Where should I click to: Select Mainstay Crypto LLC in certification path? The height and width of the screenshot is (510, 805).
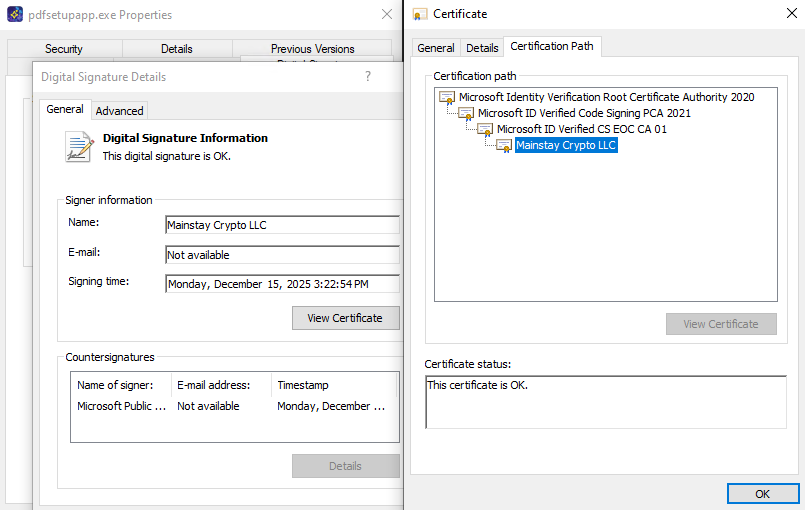pyautogui.click(x=566, y=146)
